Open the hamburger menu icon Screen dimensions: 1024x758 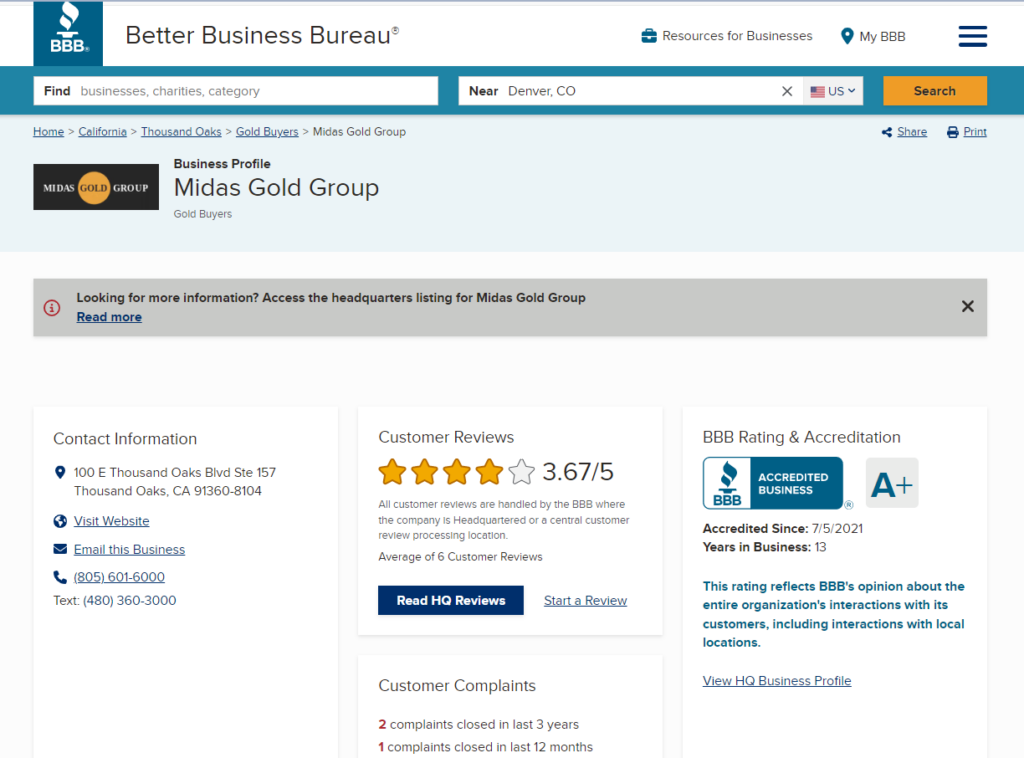pos(972,36)
